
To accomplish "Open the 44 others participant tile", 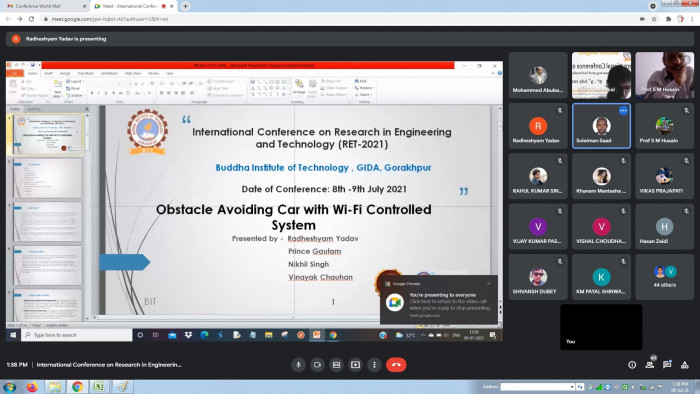I will point(664,277).
